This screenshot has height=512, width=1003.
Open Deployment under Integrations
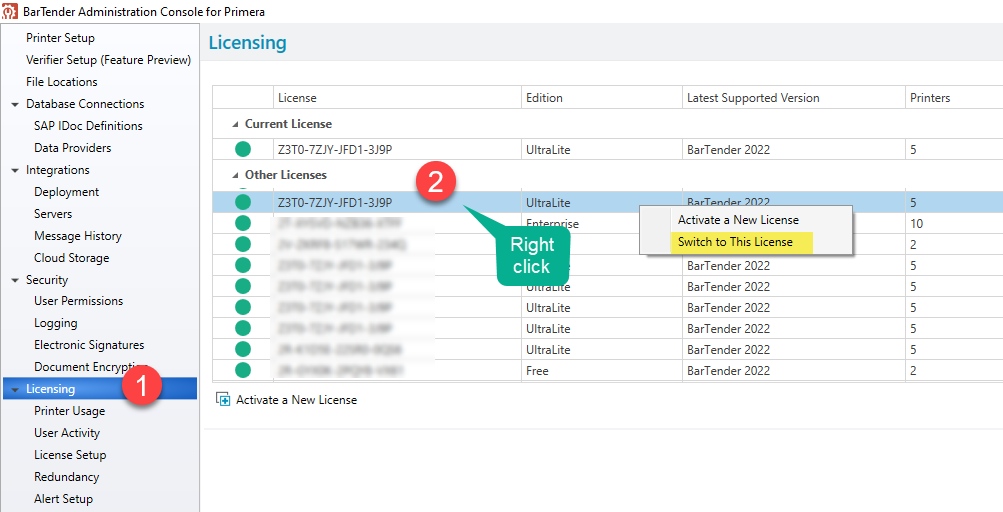[67, 192]
